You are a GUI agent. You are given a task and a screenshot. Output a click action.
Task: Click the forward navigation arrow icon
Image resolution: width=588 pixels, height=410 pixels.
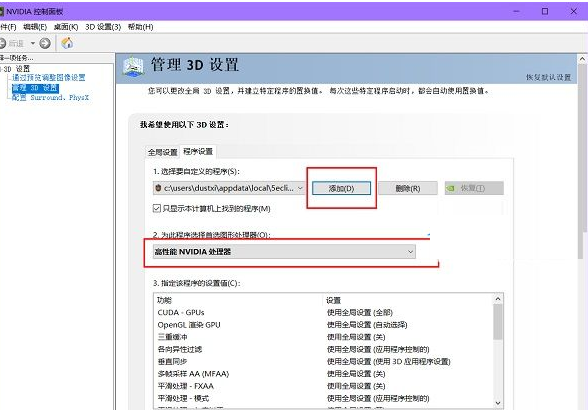[45, 44]
